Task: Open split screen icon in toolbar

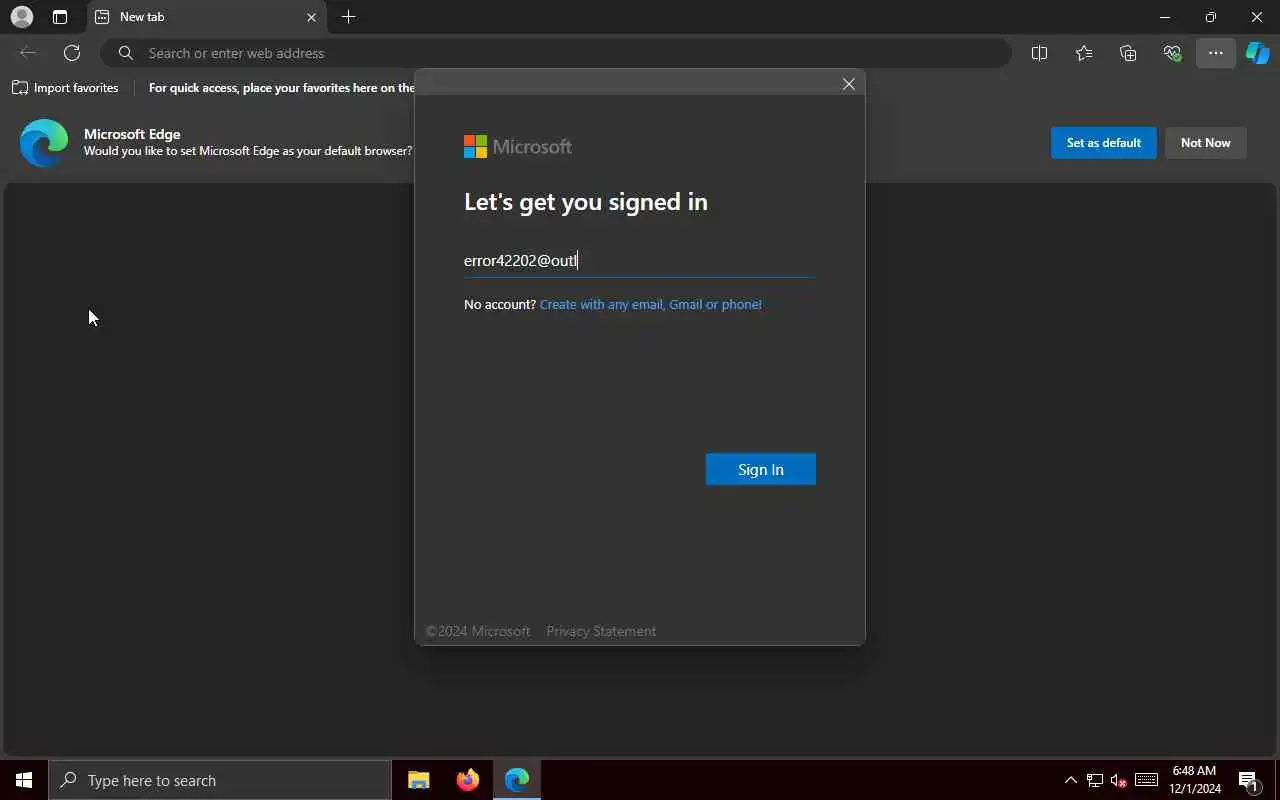Action: (1039, 53)
